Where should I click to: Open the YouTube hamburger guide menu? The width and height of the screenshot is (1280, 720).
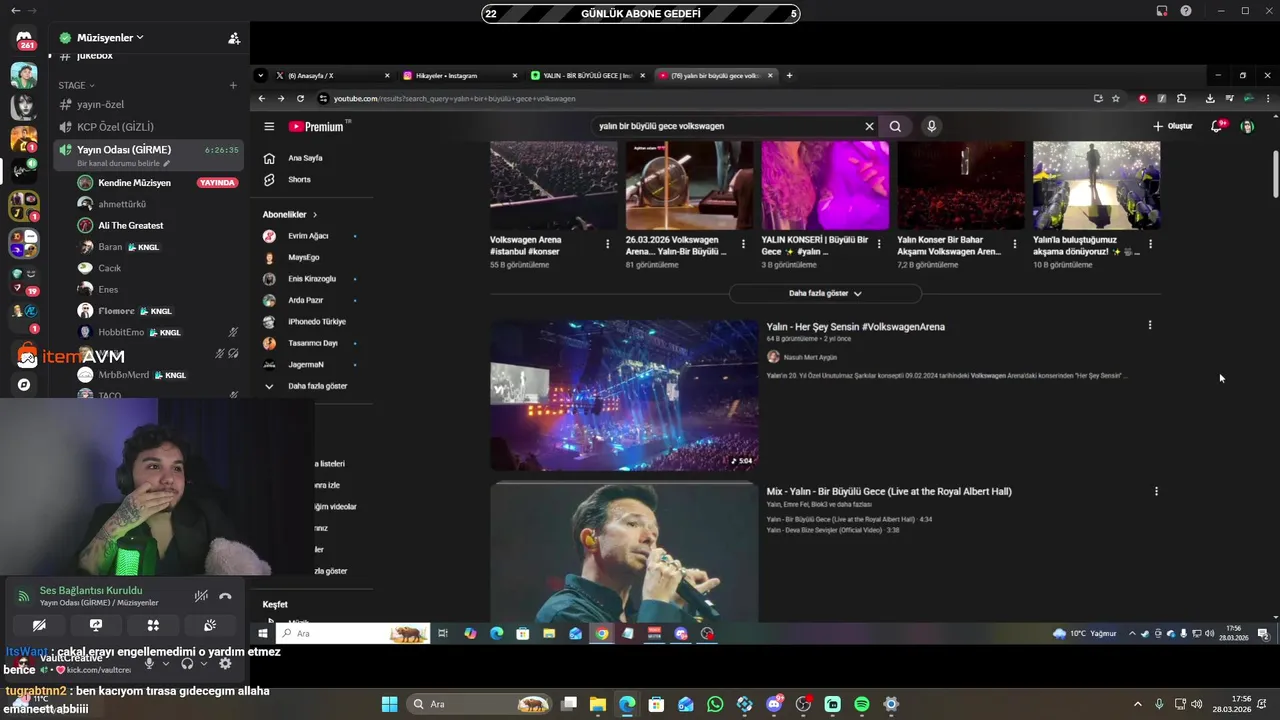(269, 127)
